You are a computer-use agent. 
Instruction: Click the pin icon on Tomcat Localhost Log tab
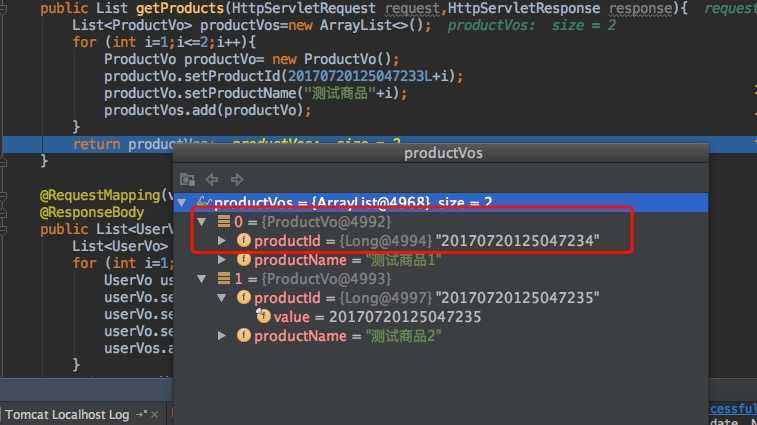coord(141,414)
